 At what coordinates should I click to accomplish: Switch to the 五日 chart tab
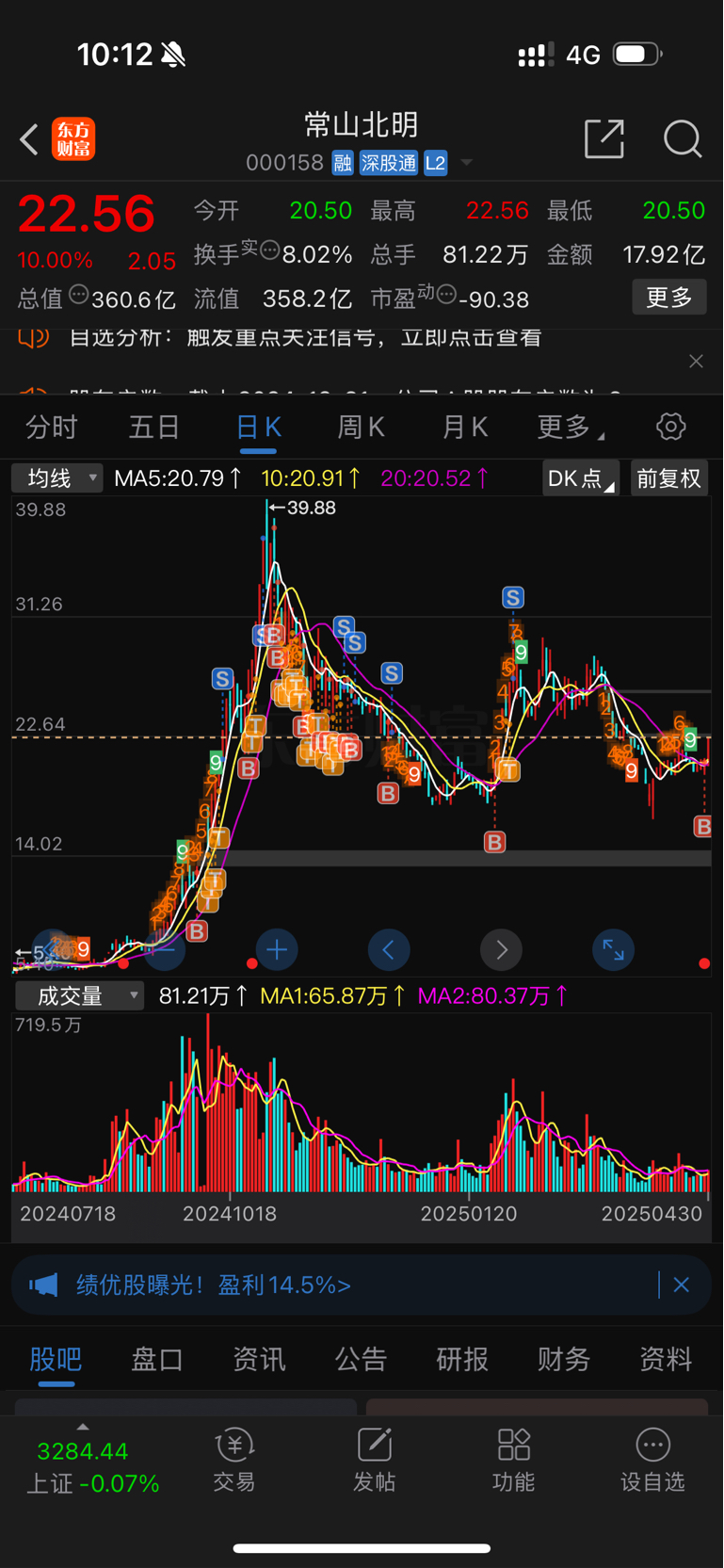tap(154, 428)
